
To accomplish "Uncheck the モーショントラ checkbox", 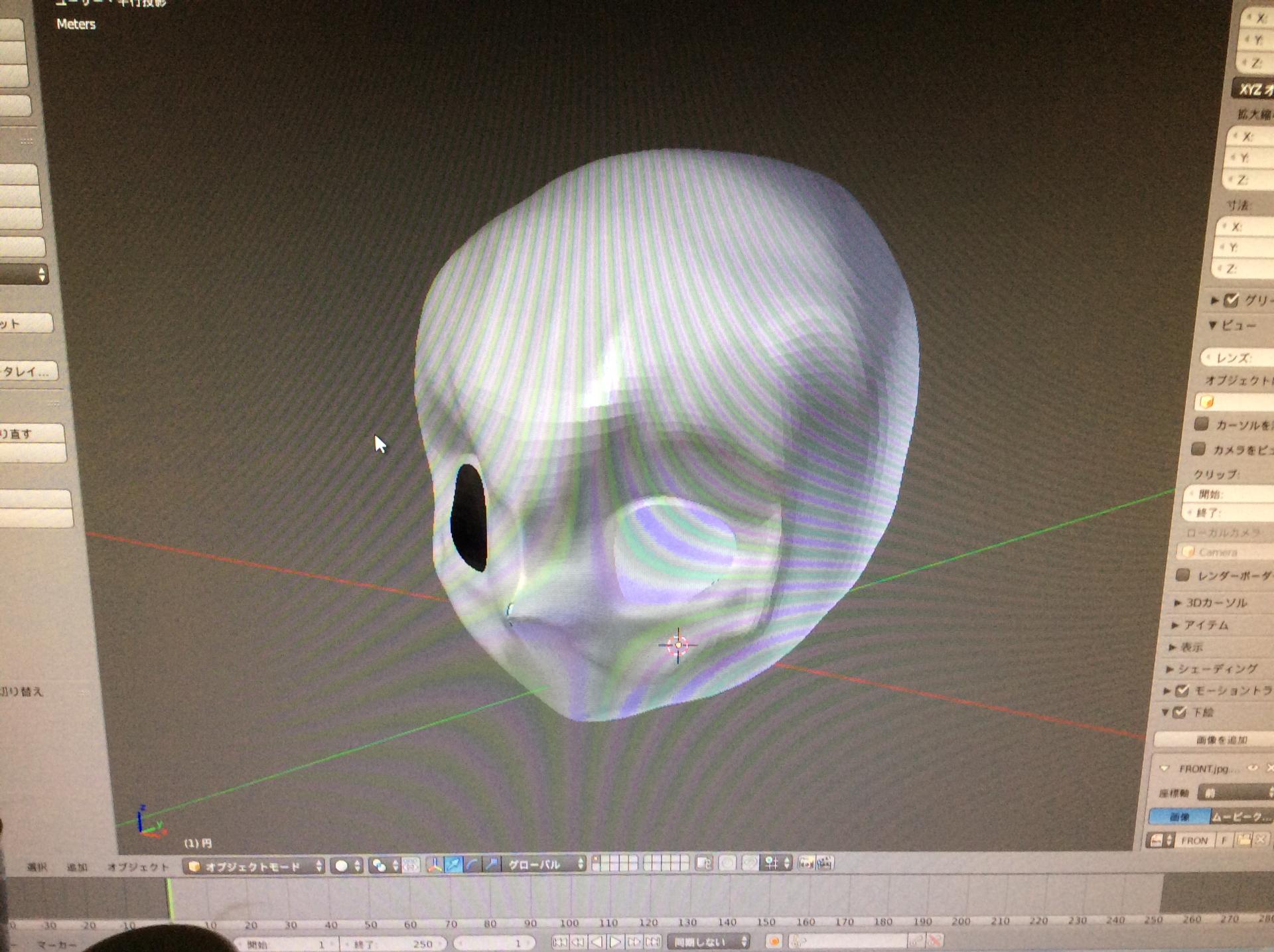I will click(x=1182, y=691).
